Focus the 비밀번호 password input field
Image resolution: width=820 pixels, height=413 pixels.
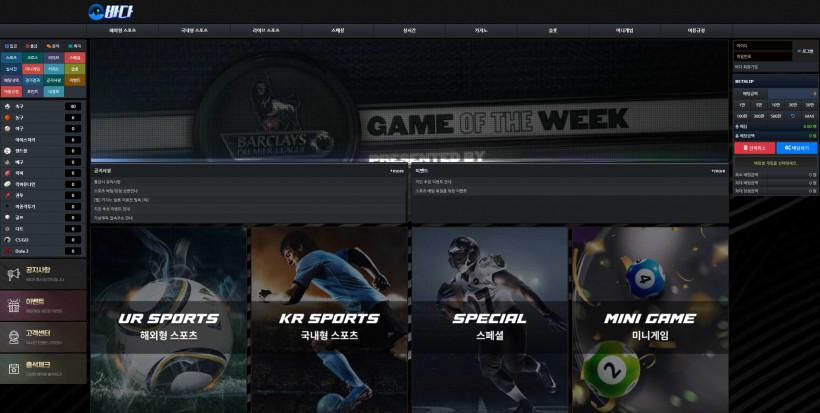764,56
